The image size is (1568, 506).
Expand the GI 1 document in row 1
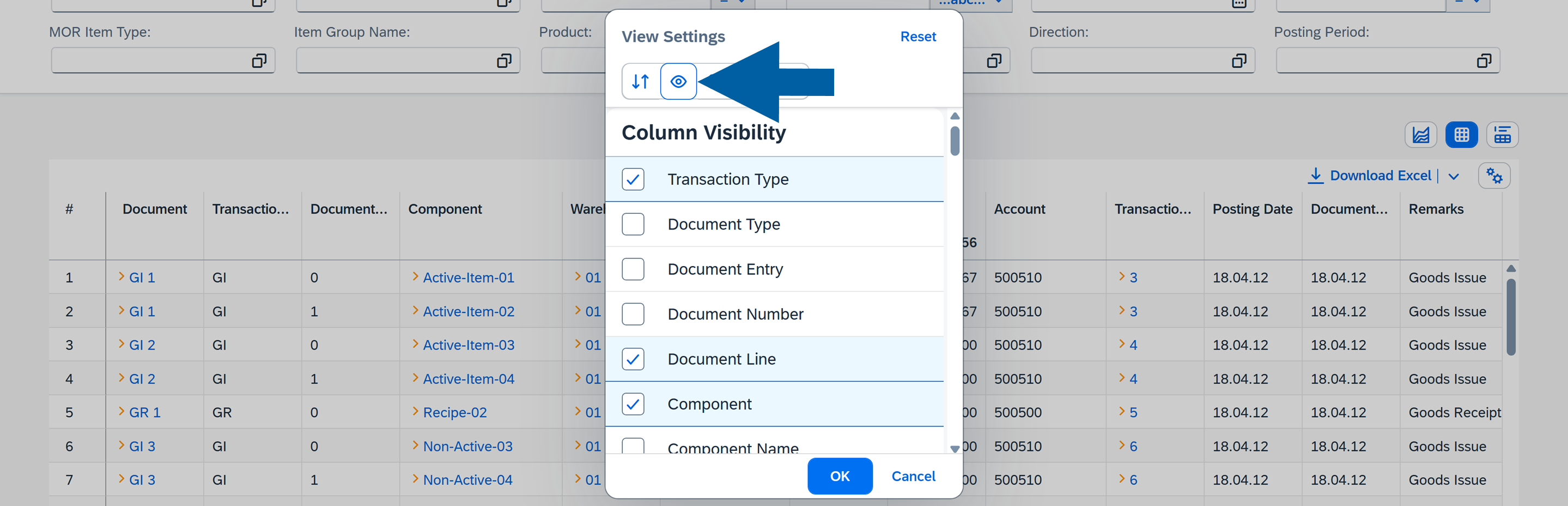pyautogui.click(x=123, y=277)
